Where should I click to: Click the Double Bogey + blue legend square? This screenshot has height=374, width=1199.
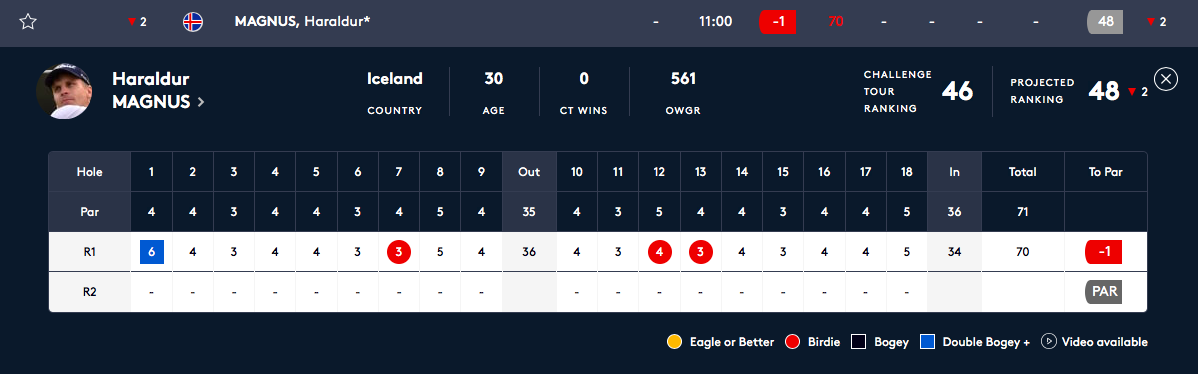(x=928, y=342)
